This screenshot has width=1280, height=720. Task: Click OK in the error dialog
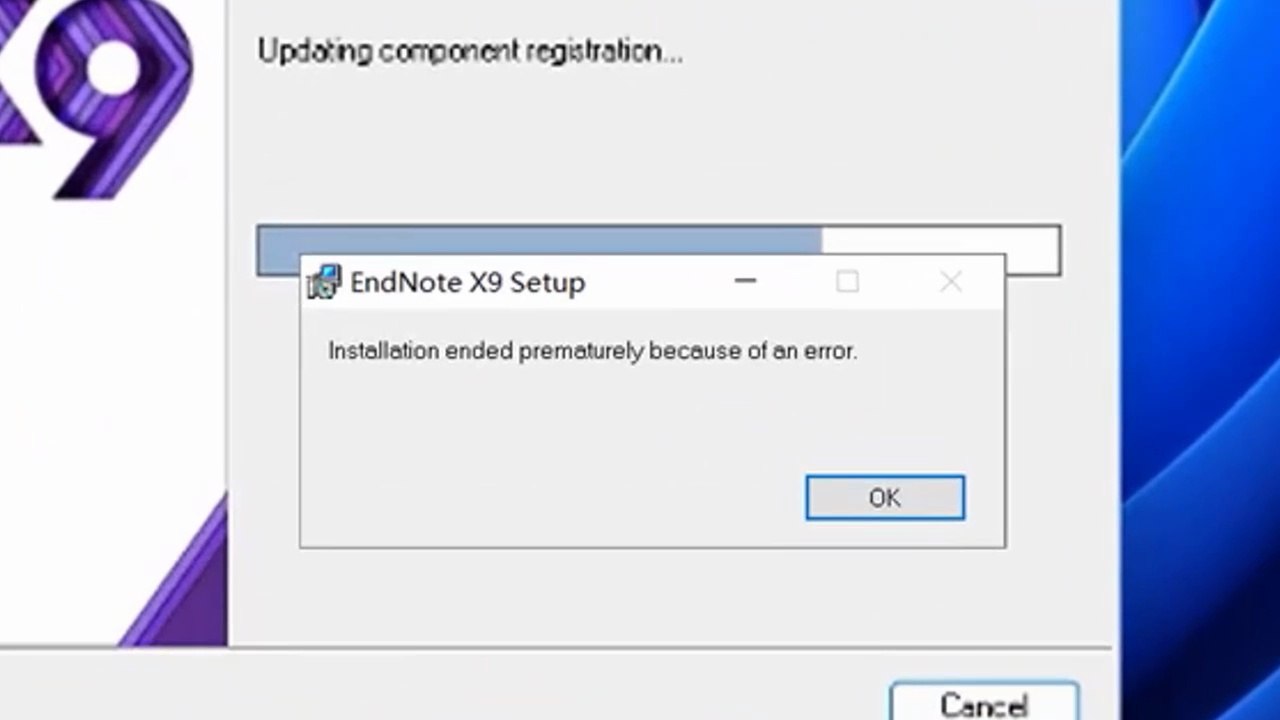tap(885, 498)
